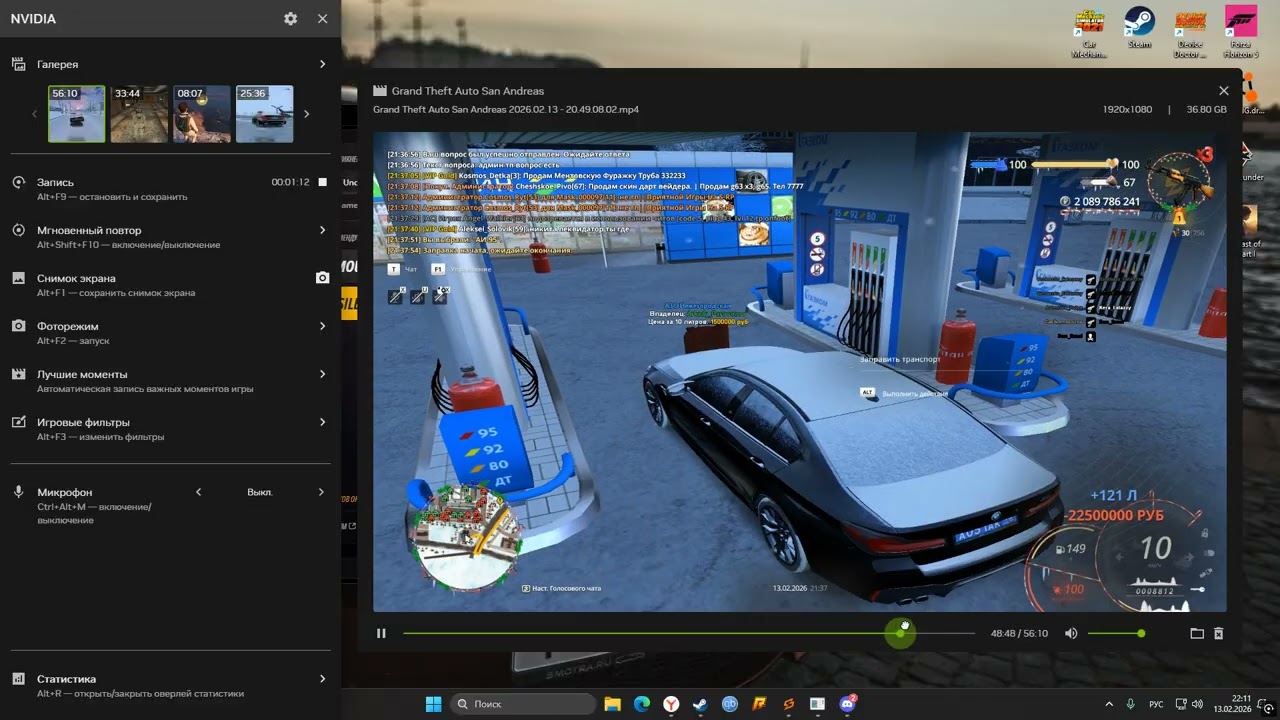Switch РУС input language indicator
This screenshot has width=1280, height=720.
pos(1156,704)
